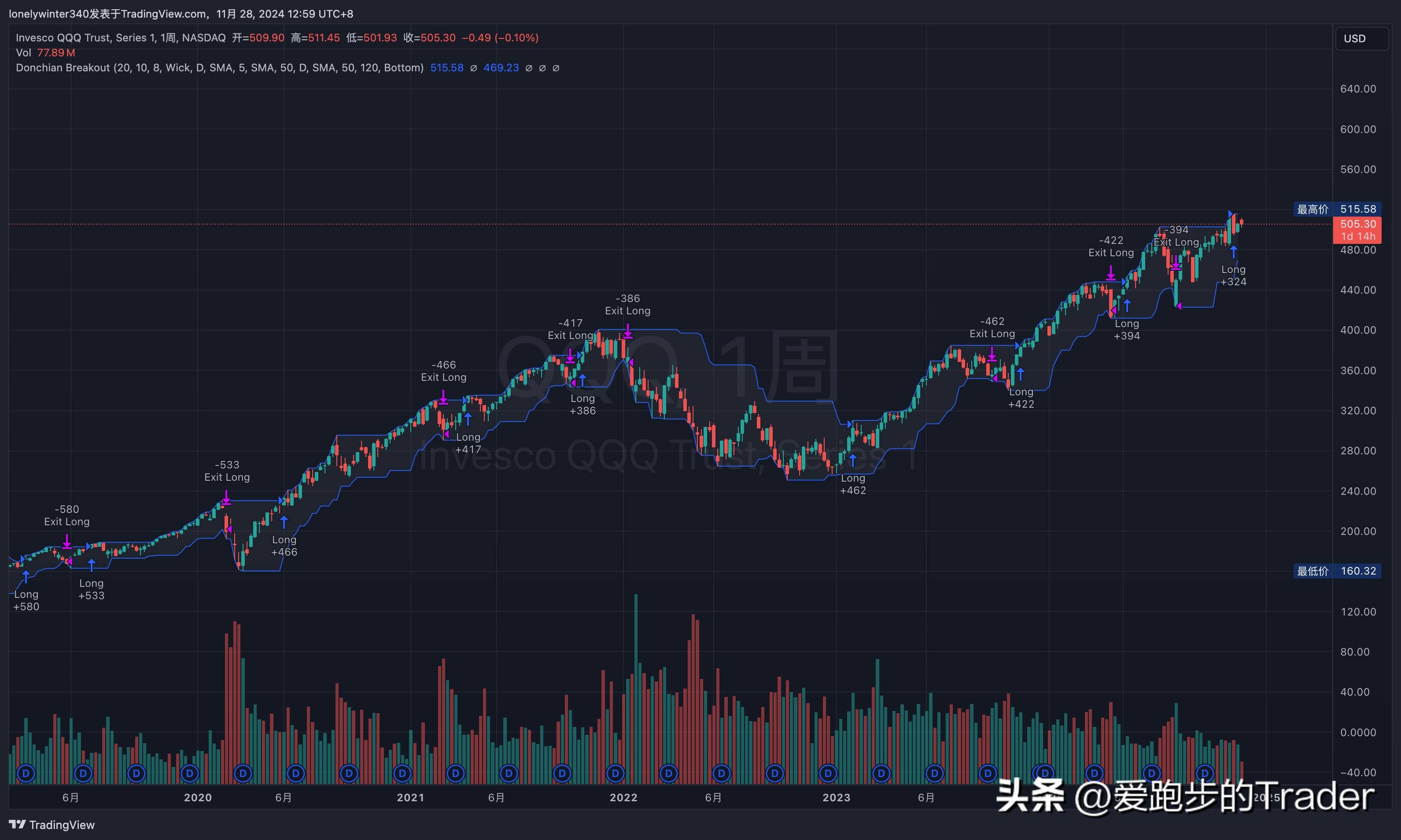Click the blue entry arrow above Long +324
The width and height of the screenshot is (1401, 840).
(1233, 251)
